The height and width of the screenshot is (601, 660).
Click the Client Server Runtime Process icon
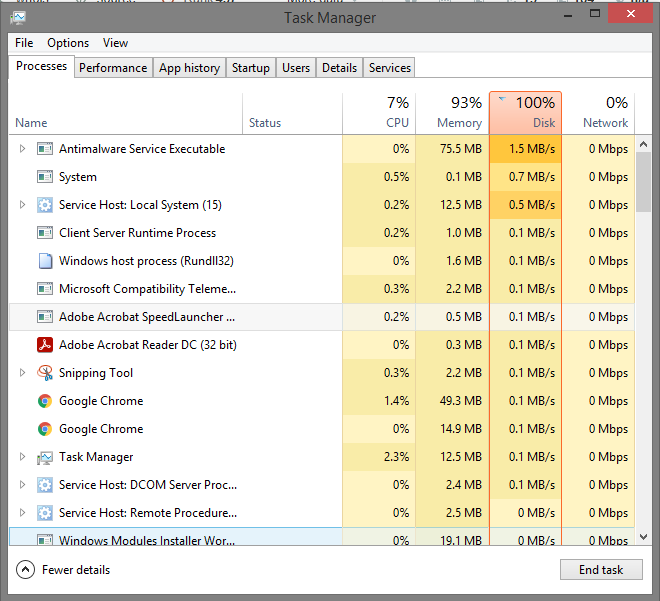(45, 233)
